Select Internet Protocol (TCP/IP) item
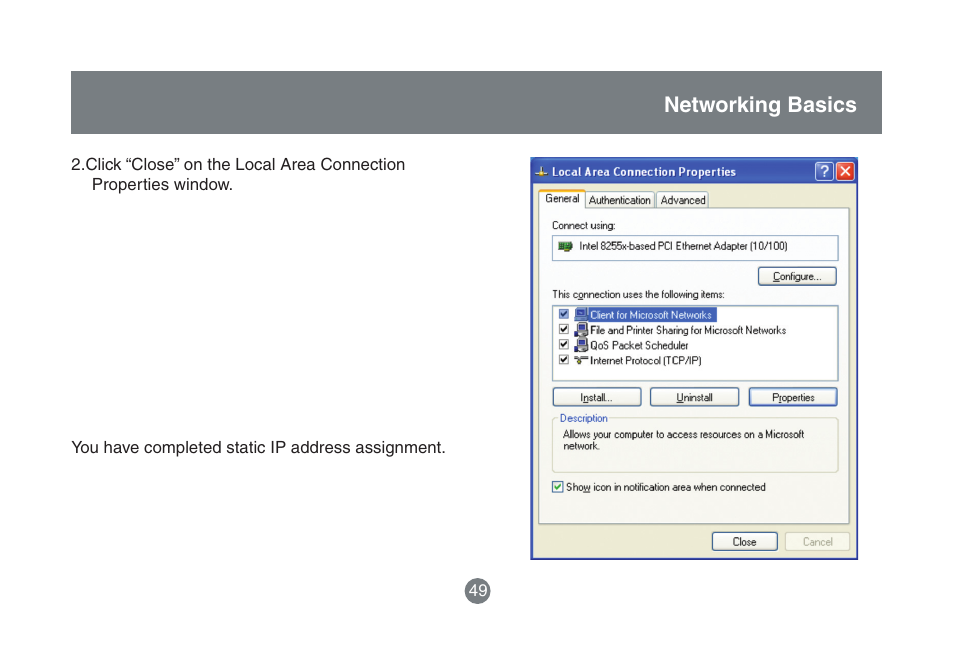The width and height of the screenshot is (954, 664). pos(646,360)
